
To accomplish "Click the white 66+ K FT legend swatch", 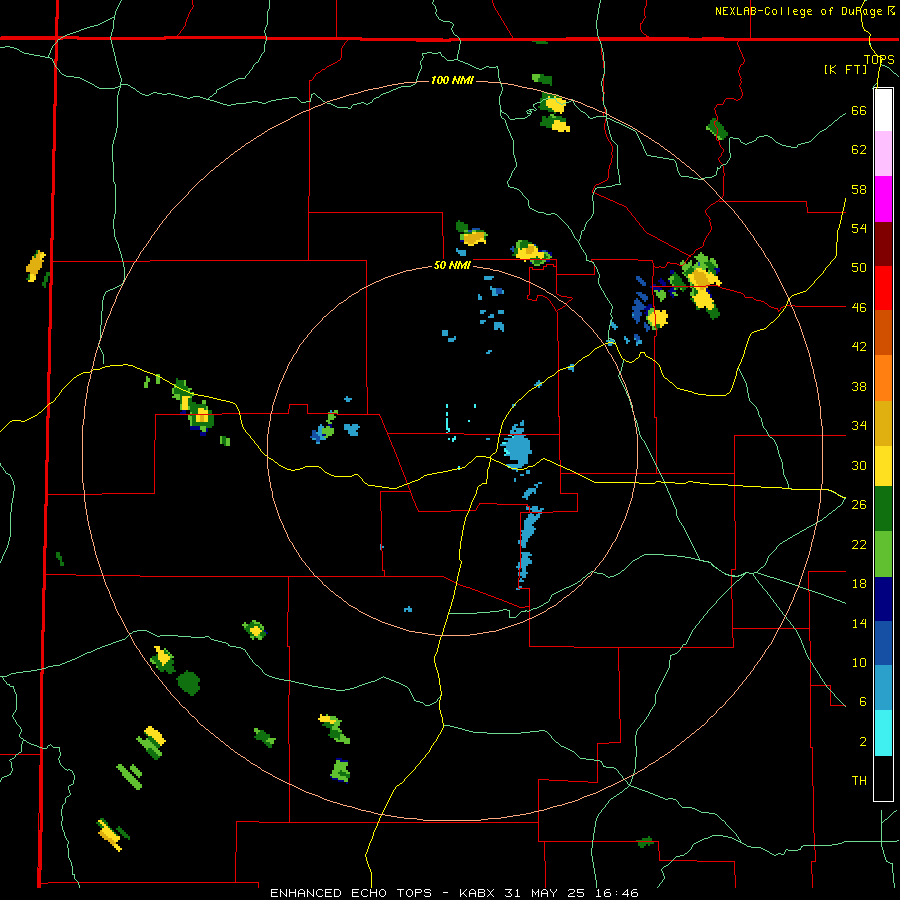I will [883, 110].
